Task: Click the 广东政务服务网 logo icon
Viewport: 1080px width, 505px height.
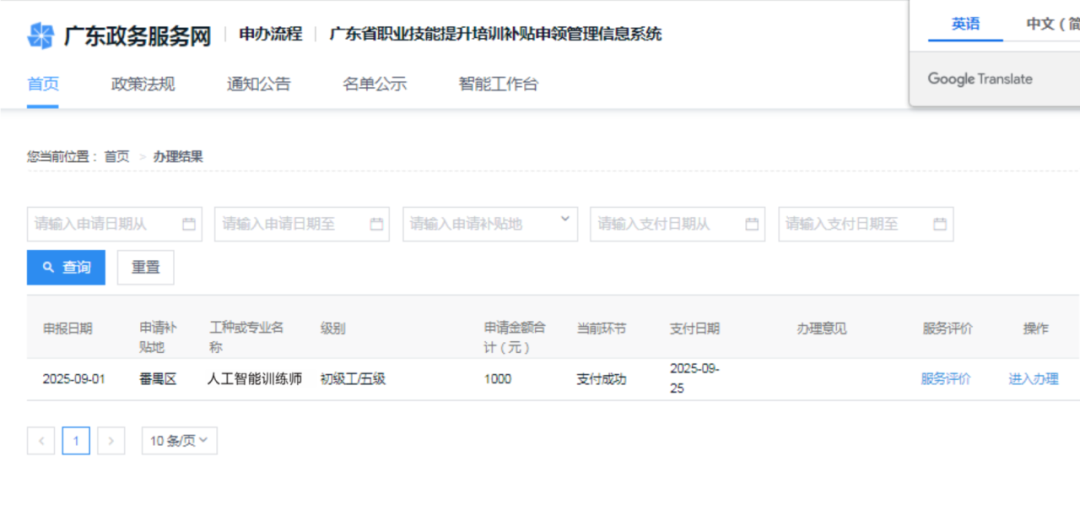Action: point(40,36)
